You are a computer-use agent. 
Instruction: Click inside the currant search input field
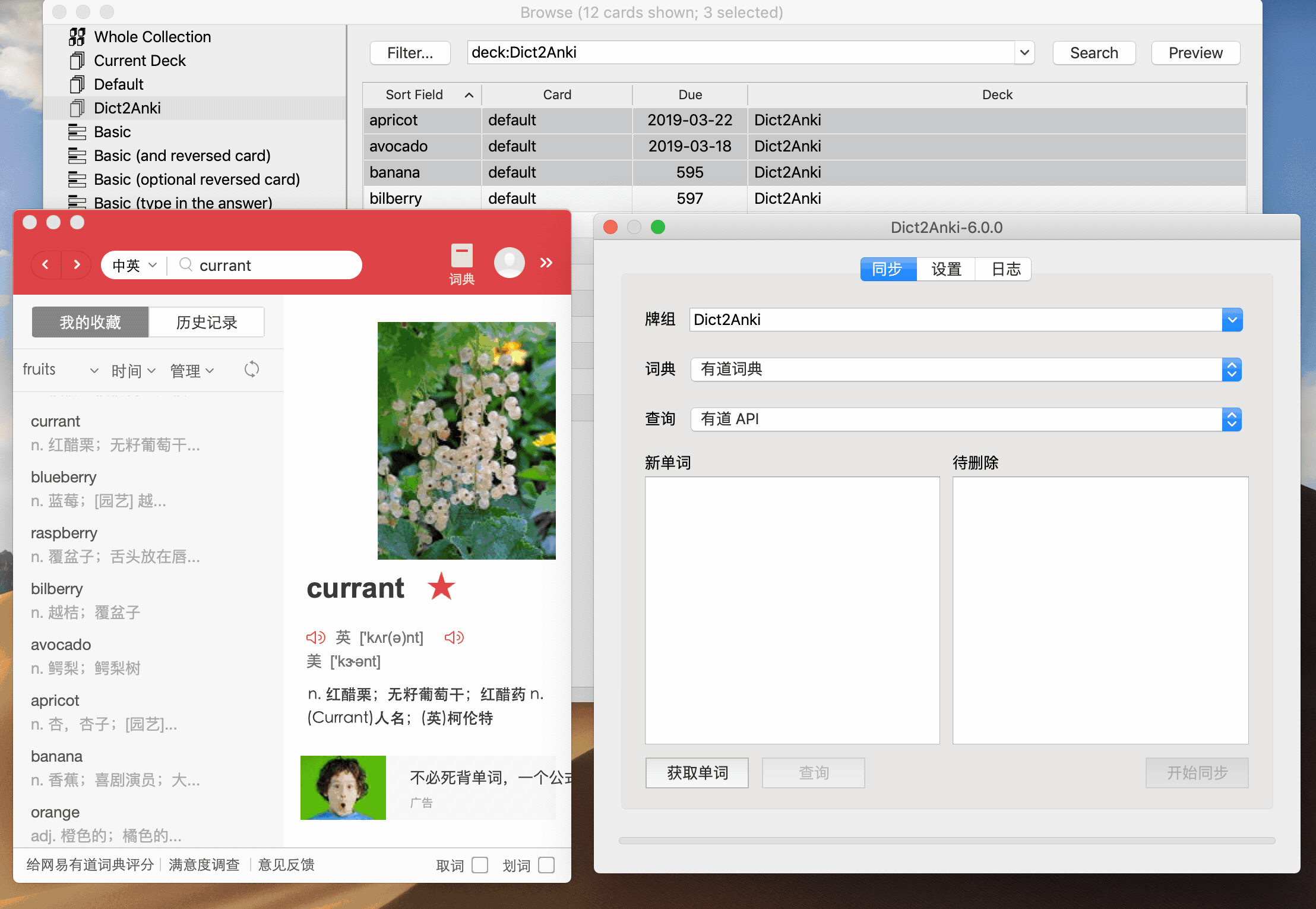tap(267, 265)
